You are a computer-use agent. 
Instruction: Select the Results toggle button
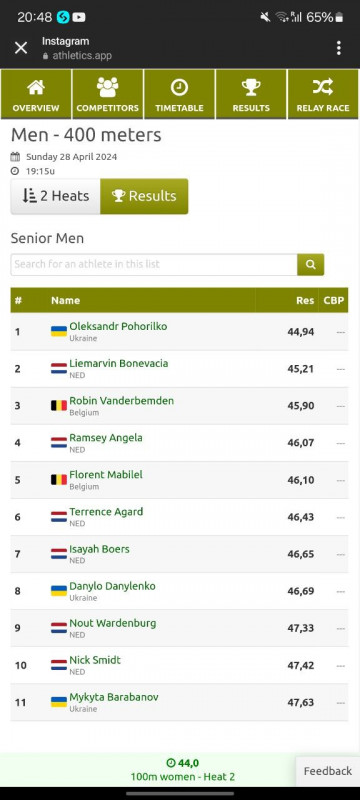(144, 196)
